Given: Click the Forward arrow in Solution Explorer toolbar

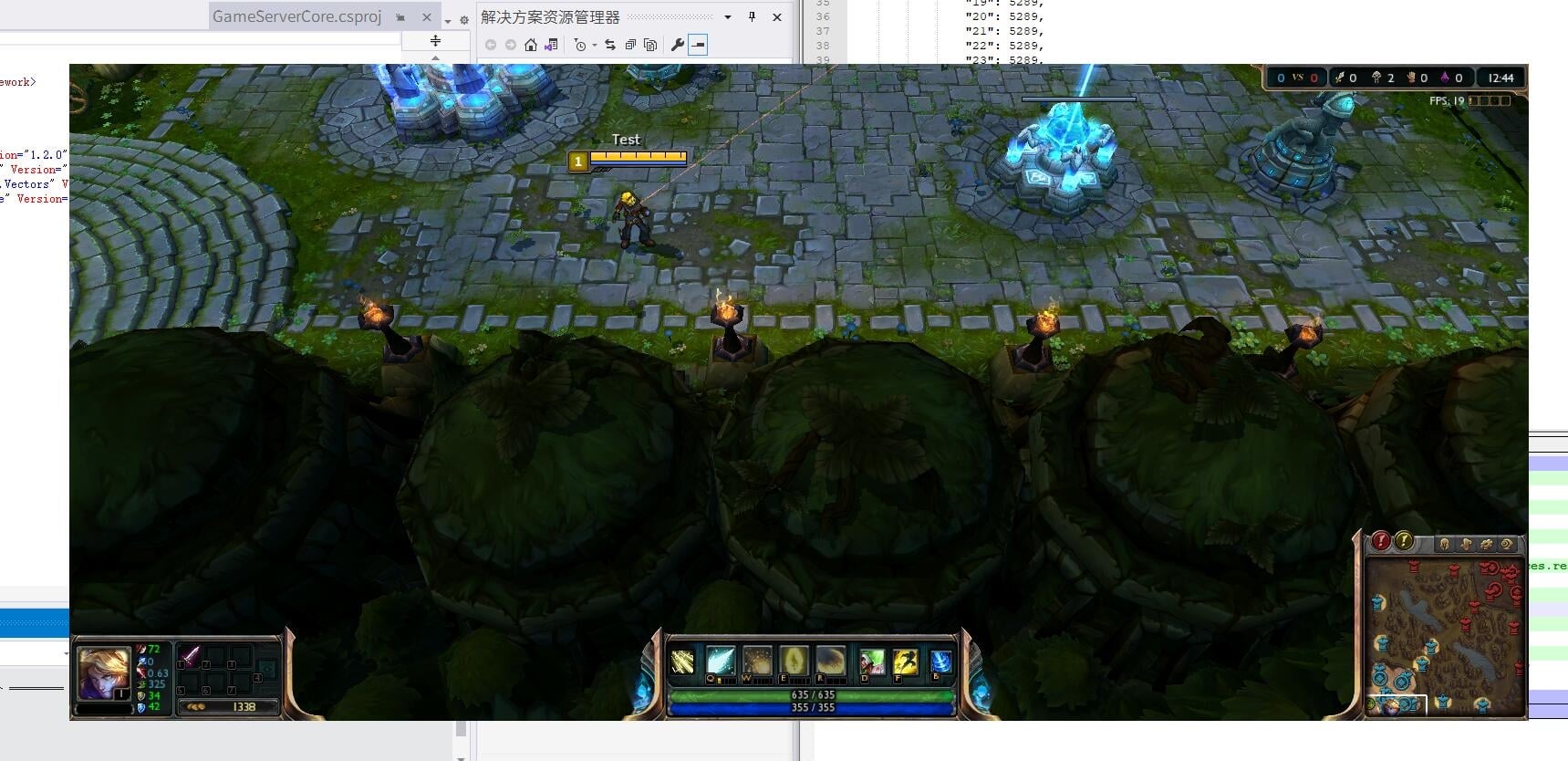Looking at the screenshot, I should (511, 45).
